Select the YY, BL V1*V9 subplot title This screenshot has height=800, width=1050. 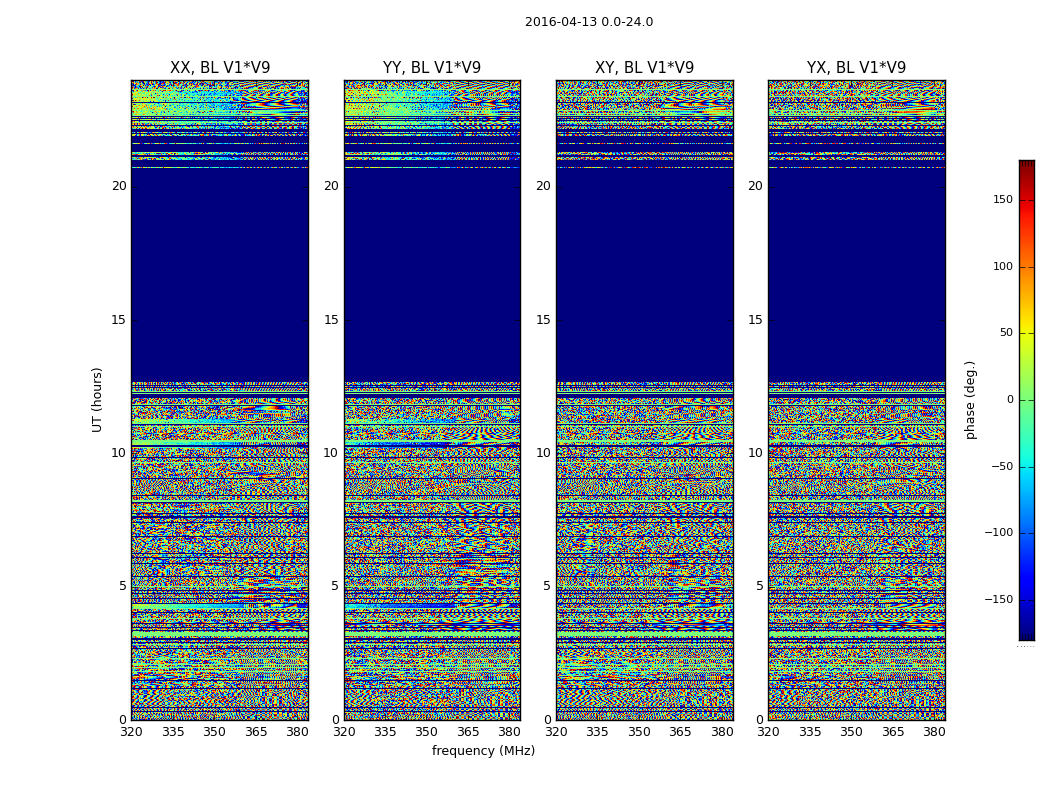[x=432, y=68]
